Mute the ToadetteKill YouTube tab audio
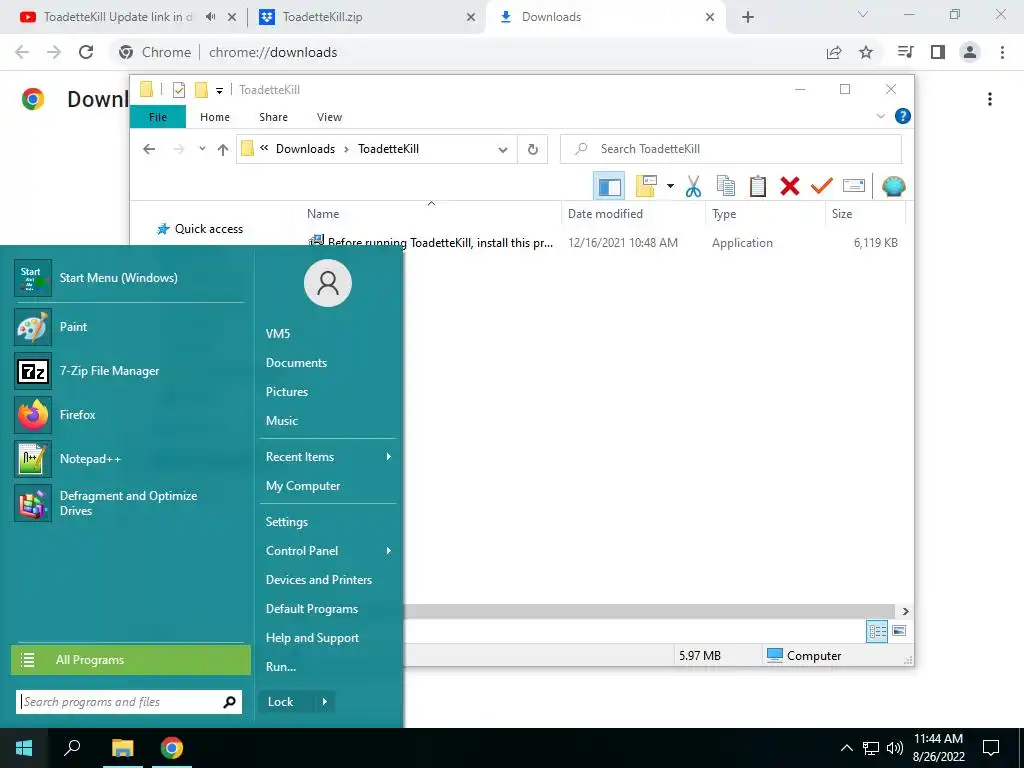This screenshot has height=768, width=1024. pyautogui.click(x=210, y=17)
